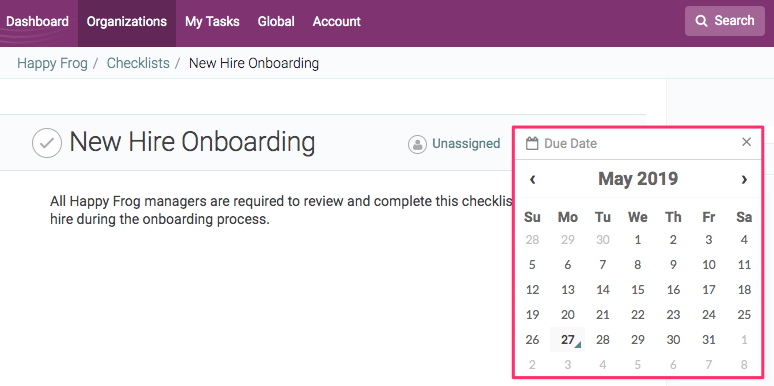Open the Dashboard menu item
The height and width of the screenshot is (386, 774).
38,22
